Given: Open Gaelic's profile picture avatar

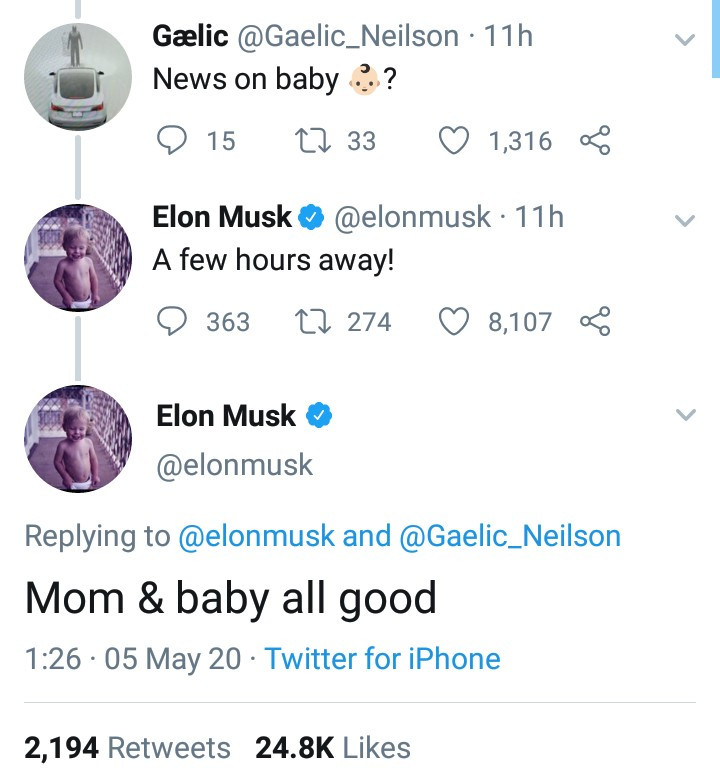Looking at the screenshot, I should (x=78, y=76).
